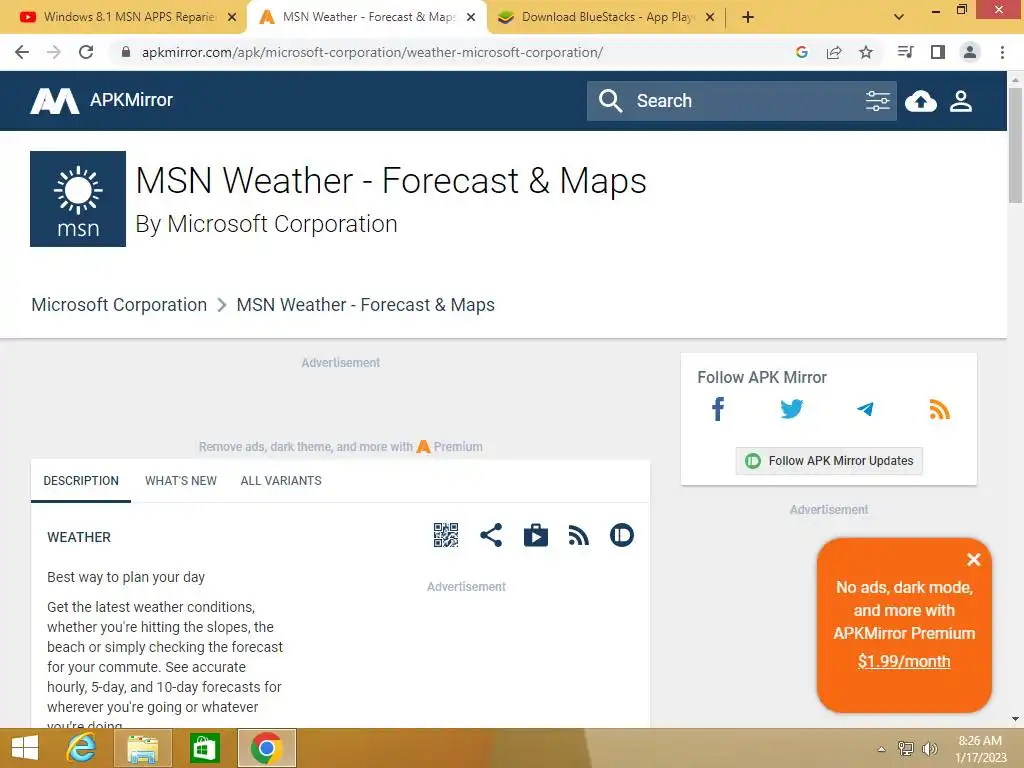The image size is (1024, 768).
Task: Reload the current page
Action: 86,52
